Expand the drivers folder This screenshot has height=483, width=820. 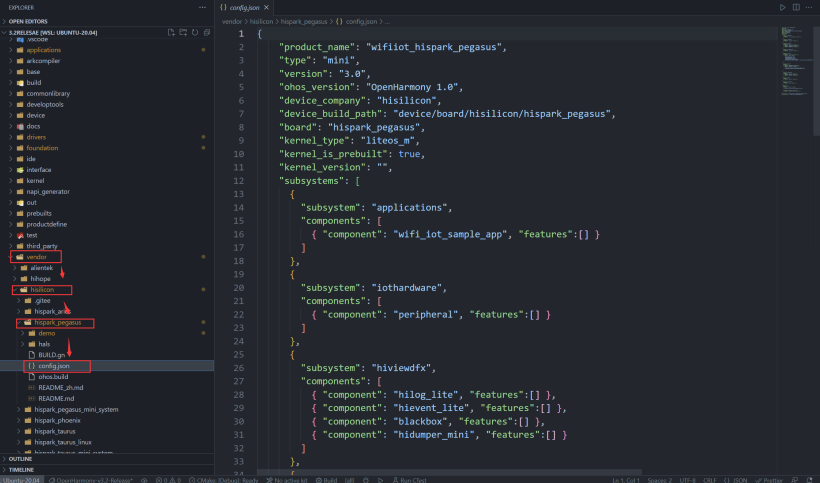[x=36, y=137]
